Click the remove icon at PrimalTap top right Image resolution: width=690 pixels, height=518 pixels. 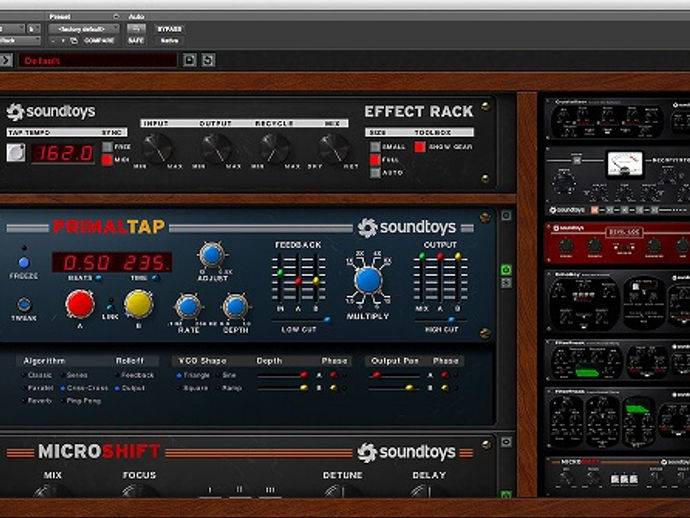(506, 216)
